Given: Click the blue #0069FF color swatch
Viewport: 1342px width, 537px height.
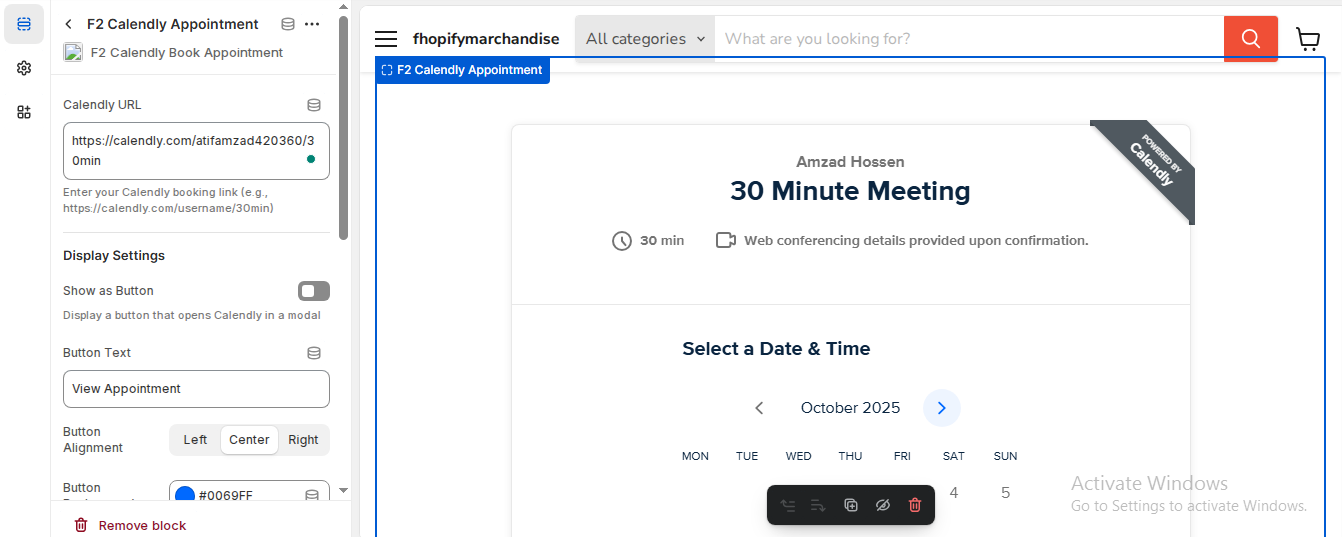Looking at the screenshot, I should click(185, 495).
